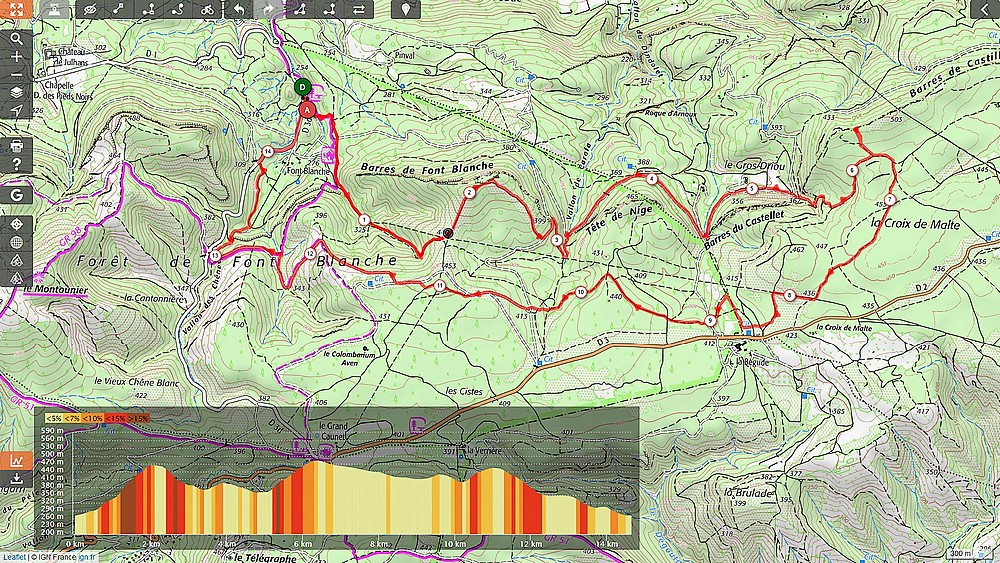Viewport: 1000px width, 563px height.
Task: Click the <5% slope legend swatch
Action: pyautogui.click(x=54, y=418)
